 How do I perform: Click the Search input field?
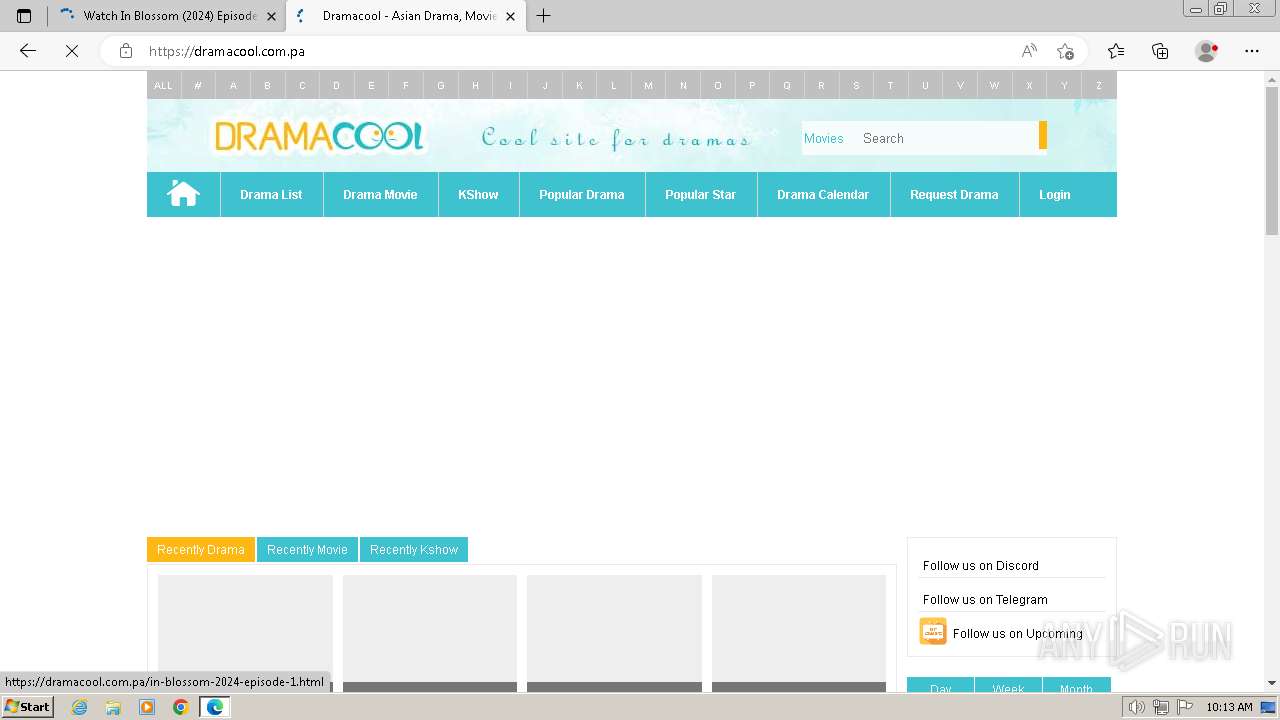pos(946,138)
